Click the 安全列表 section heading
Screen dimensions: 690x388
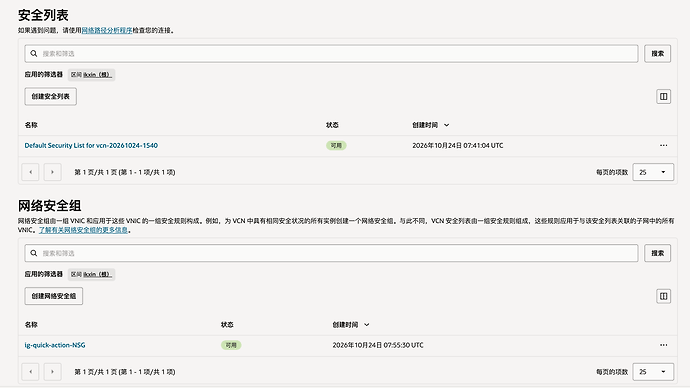[43, 15]
